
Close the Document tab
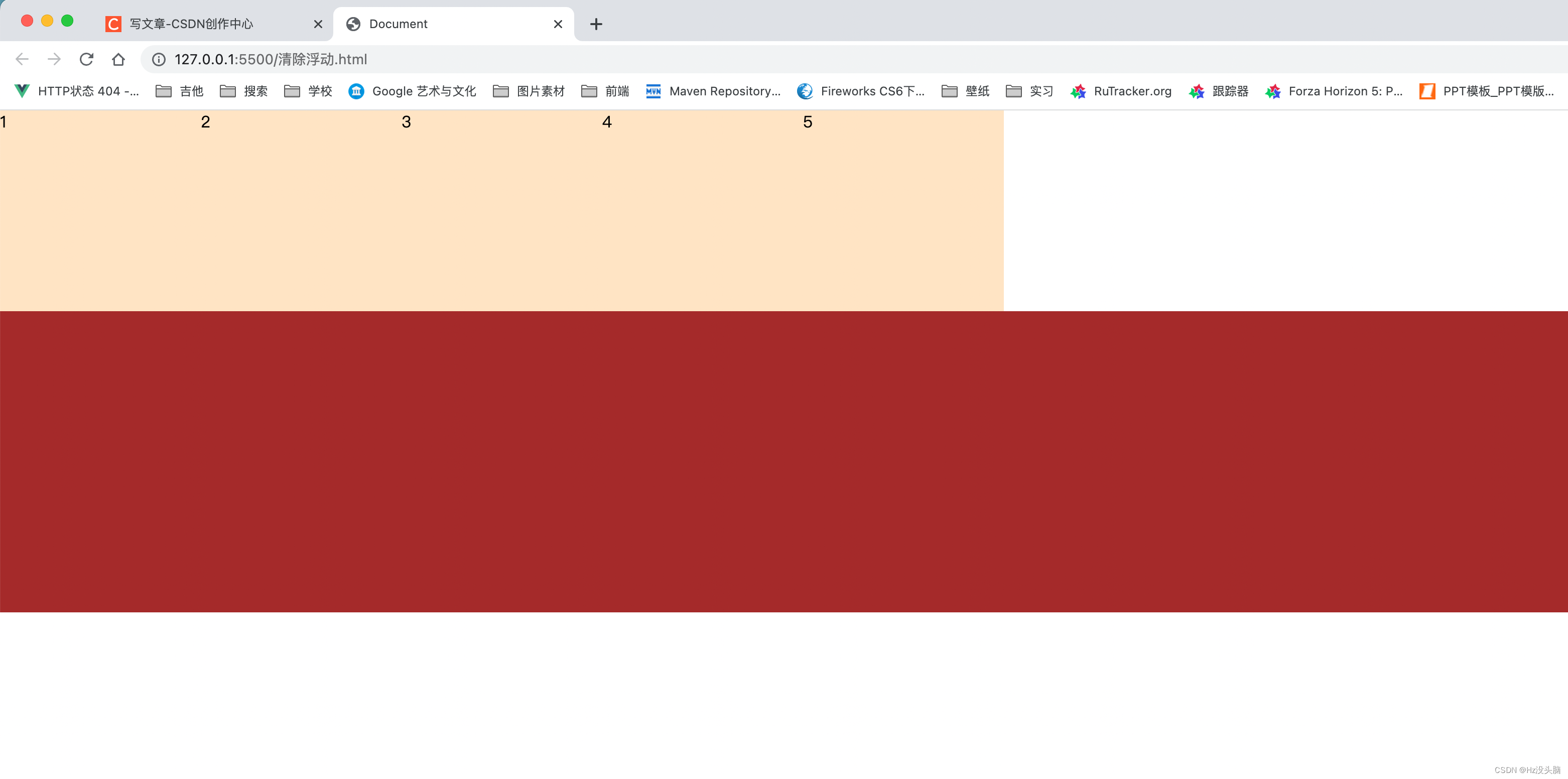[558, 24]
